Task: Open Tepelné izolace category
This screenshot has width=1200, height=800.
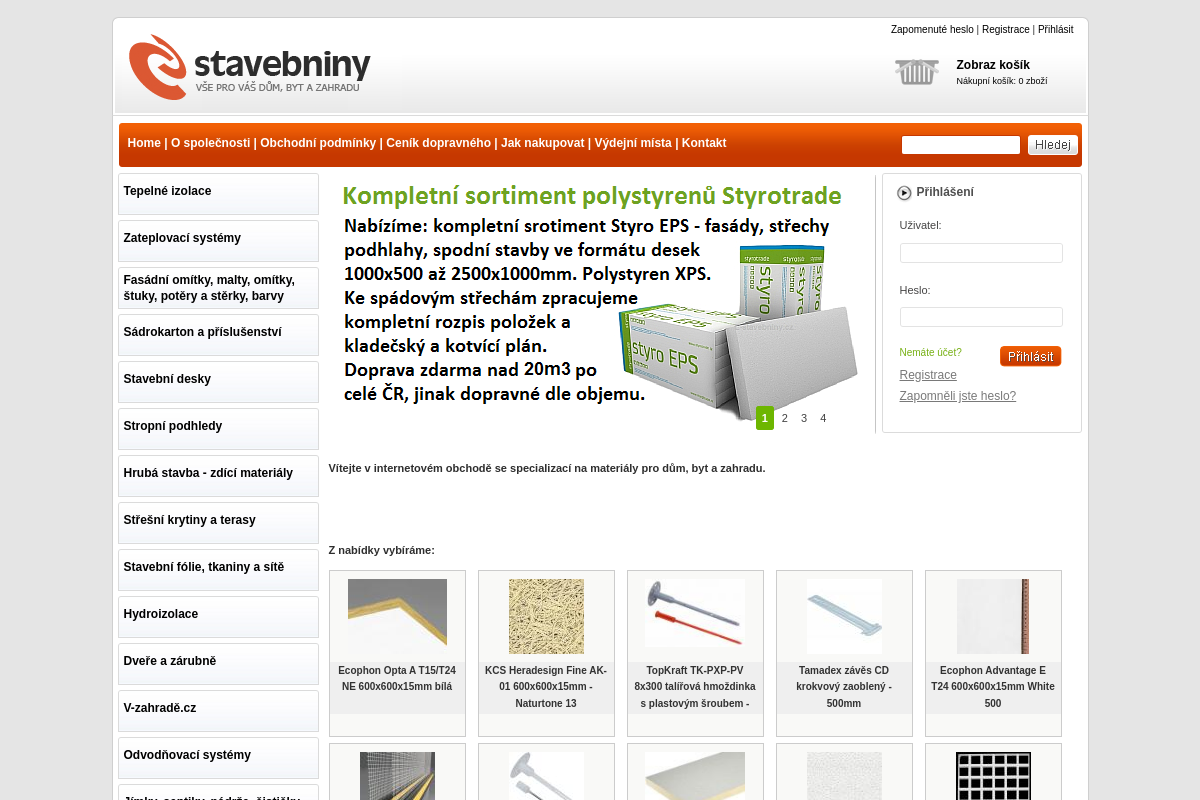Action: (x=218, y=194)
